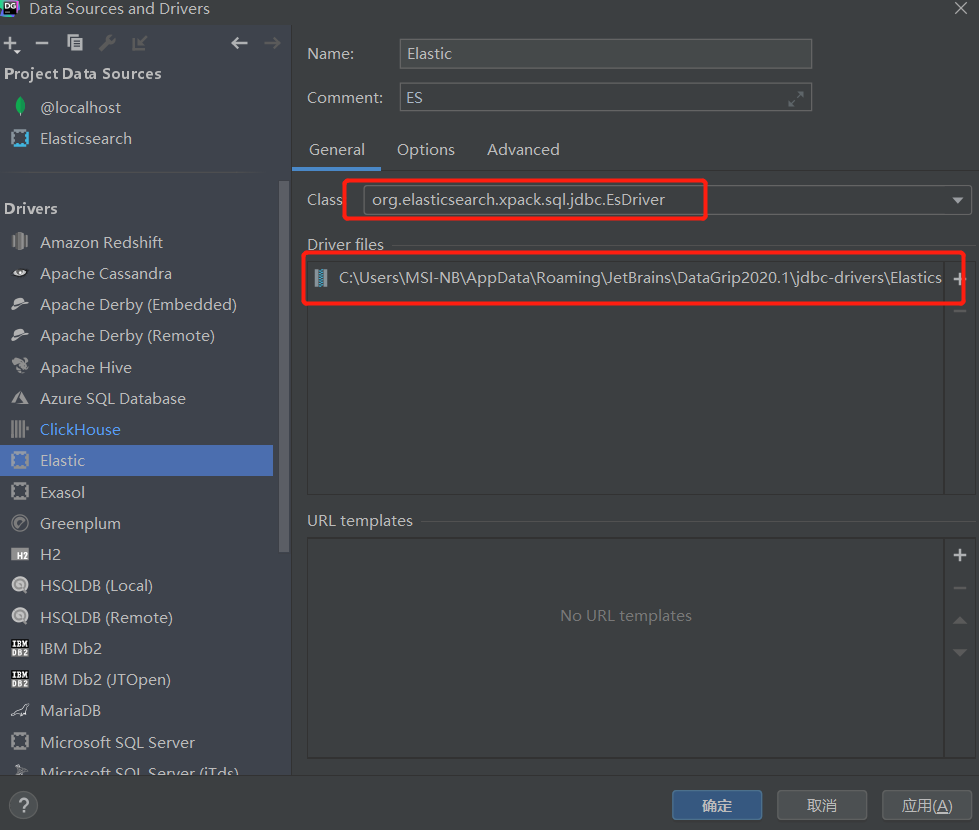Remove the selected data source using minus icon

[x=41, y=43]
